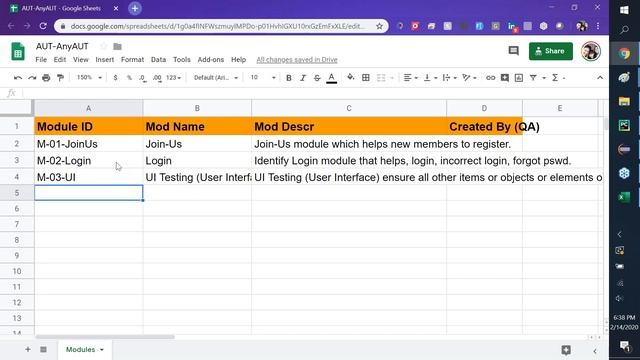Open the All sheets list icon
Screen dimensions: 640x360
point(43,349)
